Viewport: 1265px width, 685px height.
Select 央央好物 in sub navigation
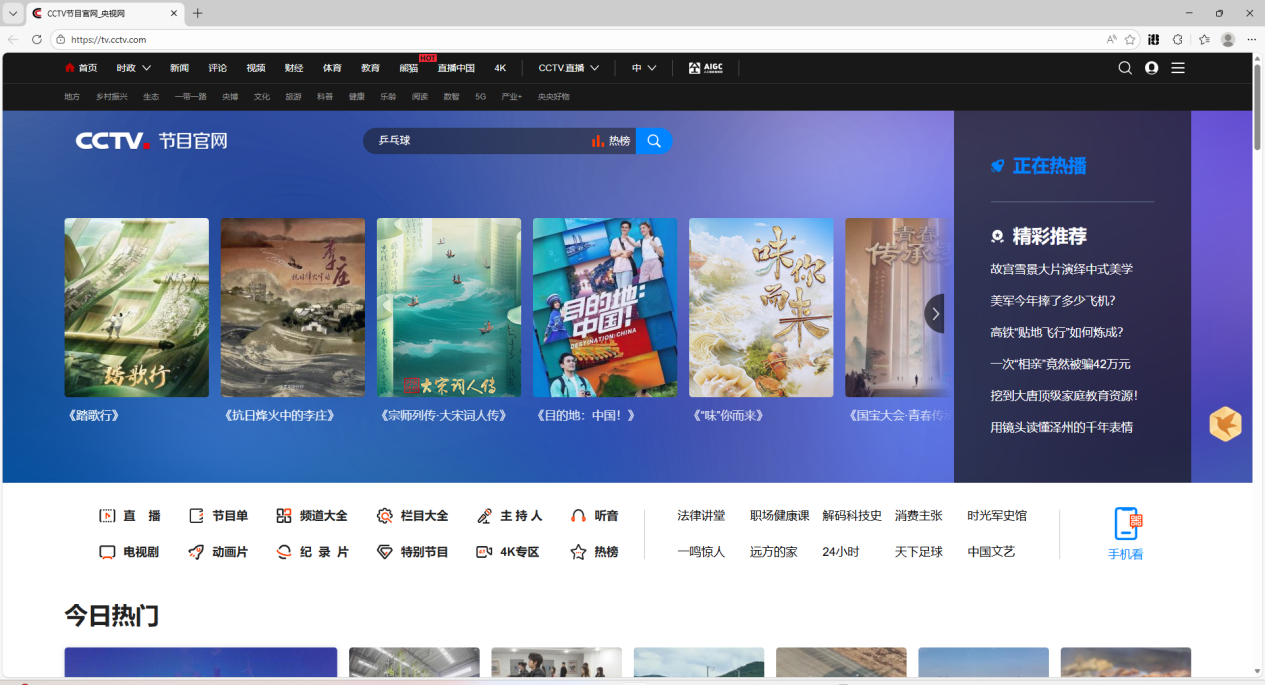click(553, 97)
